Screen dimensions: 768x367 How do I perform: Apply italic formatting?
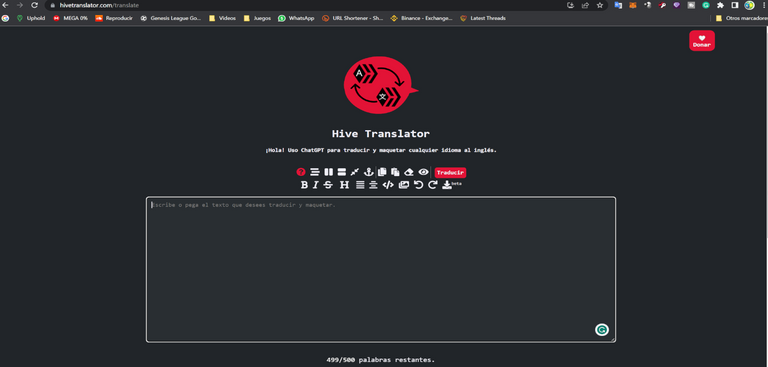(316, 185)
